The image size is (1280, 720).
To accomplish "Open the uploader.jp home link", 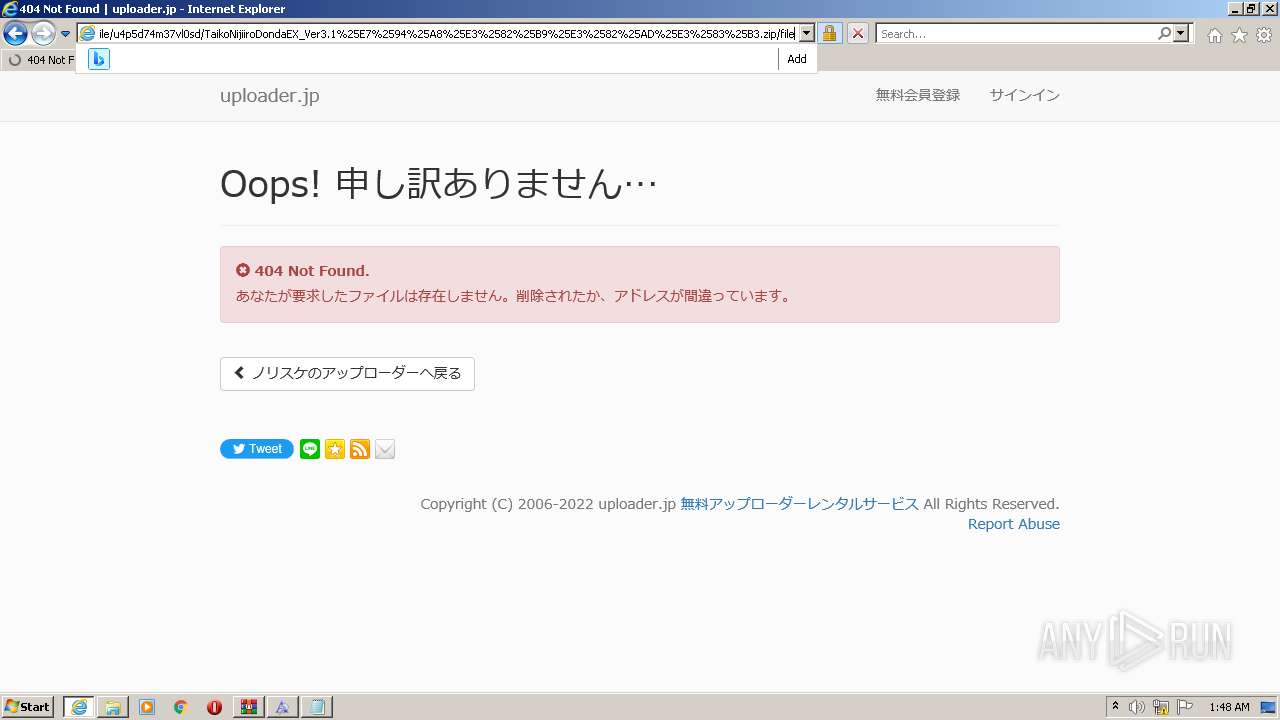I will point(270,96).
